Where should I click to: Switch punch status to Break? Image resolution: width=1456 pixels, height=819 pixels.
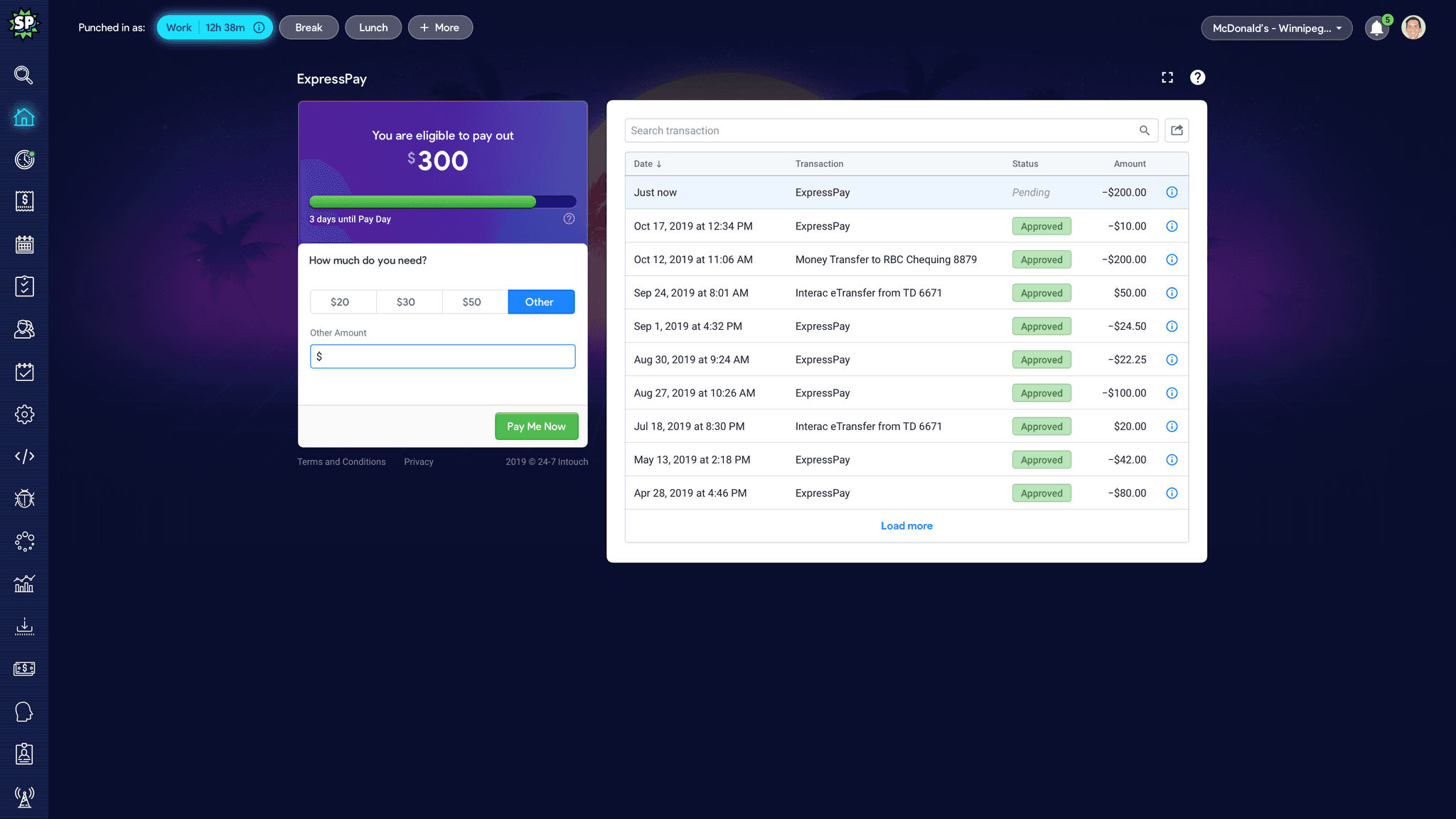[x=309, y=28]
